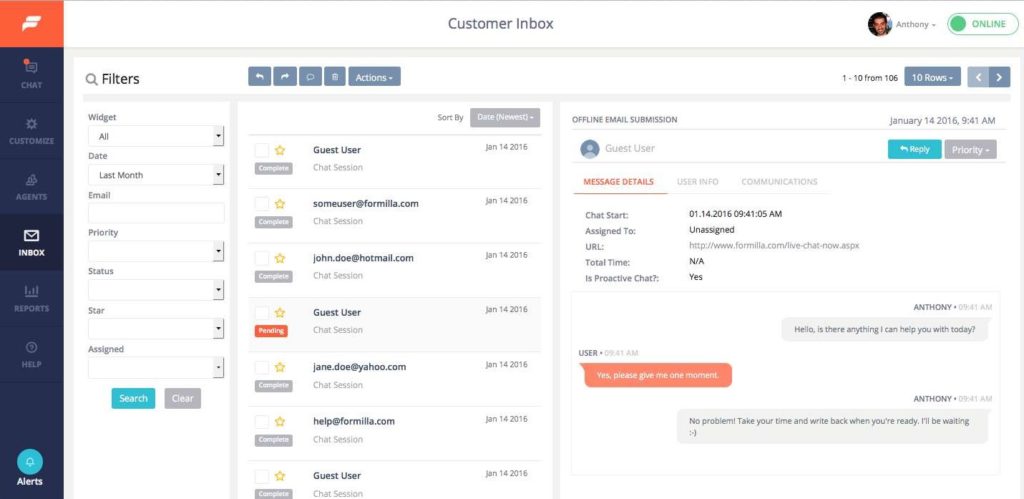1024x499 pixels.
Task: Open the Agents section in the sidebar
Action: click(x=31, y=187)
